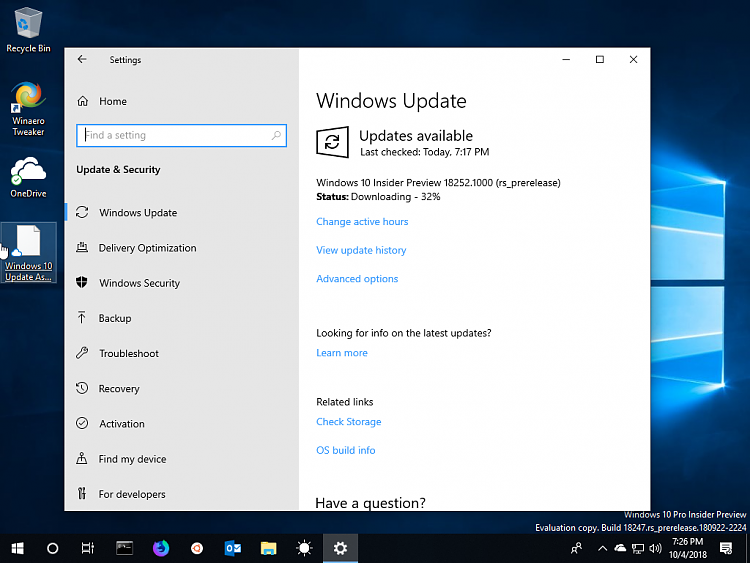Close the Settings window
Viewport: 750px width, 563px height.
click(633, 59)
